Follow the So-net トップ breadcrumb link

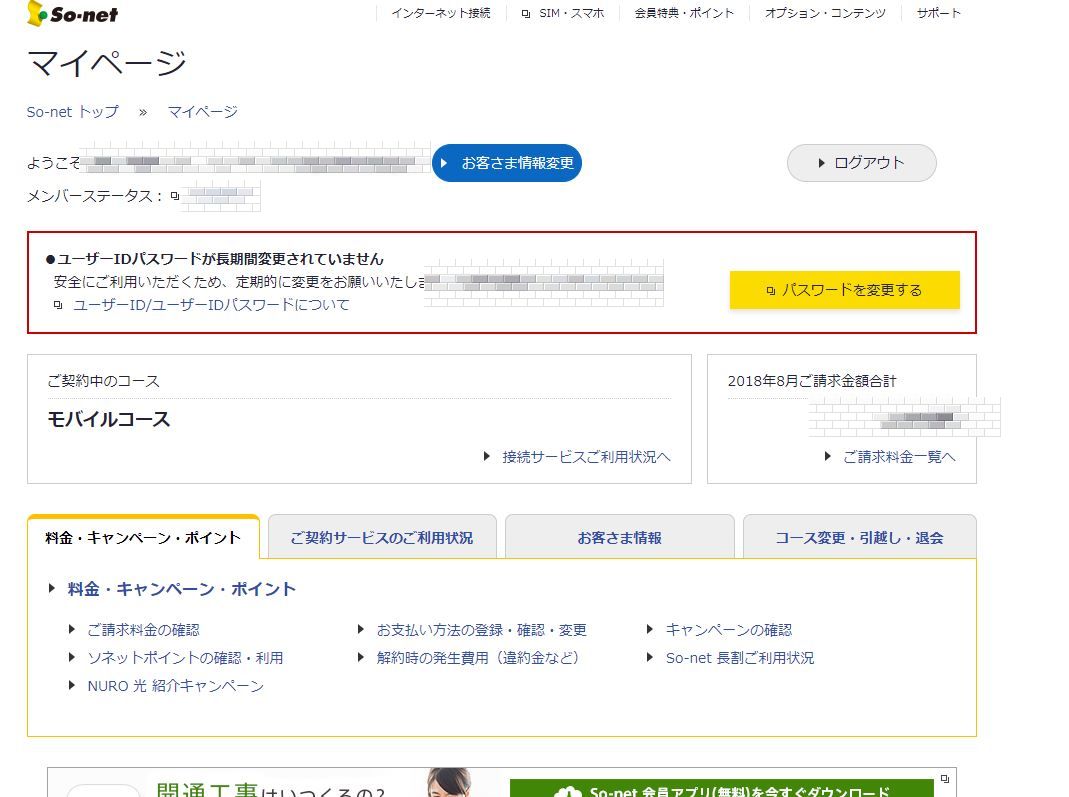click(72, 112)
